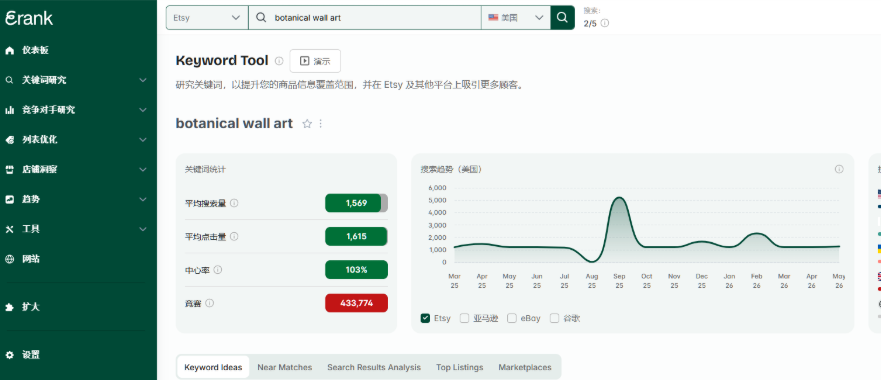
Task: Open 扩大 sidebar link
Action: click(x=30, y=307)
